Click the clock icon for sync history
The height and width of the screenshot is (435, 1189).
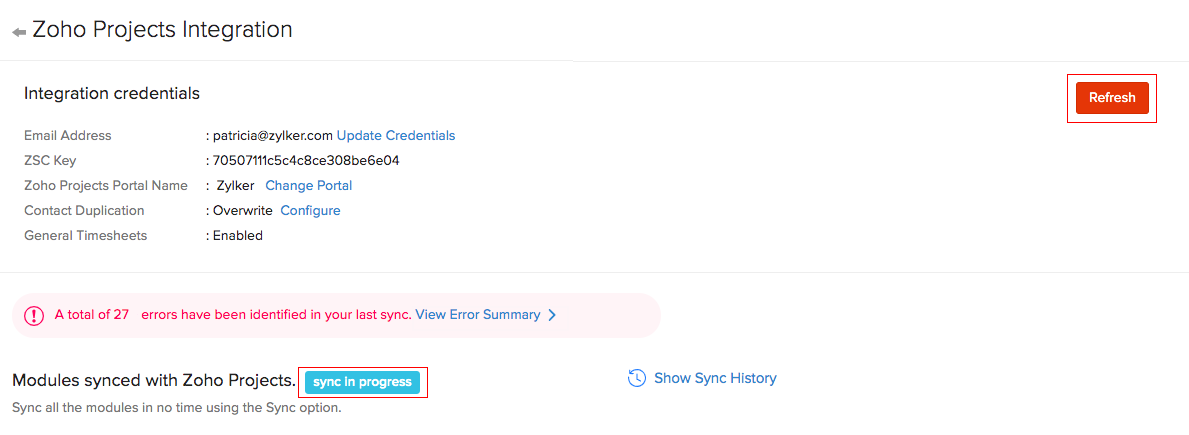636,378
